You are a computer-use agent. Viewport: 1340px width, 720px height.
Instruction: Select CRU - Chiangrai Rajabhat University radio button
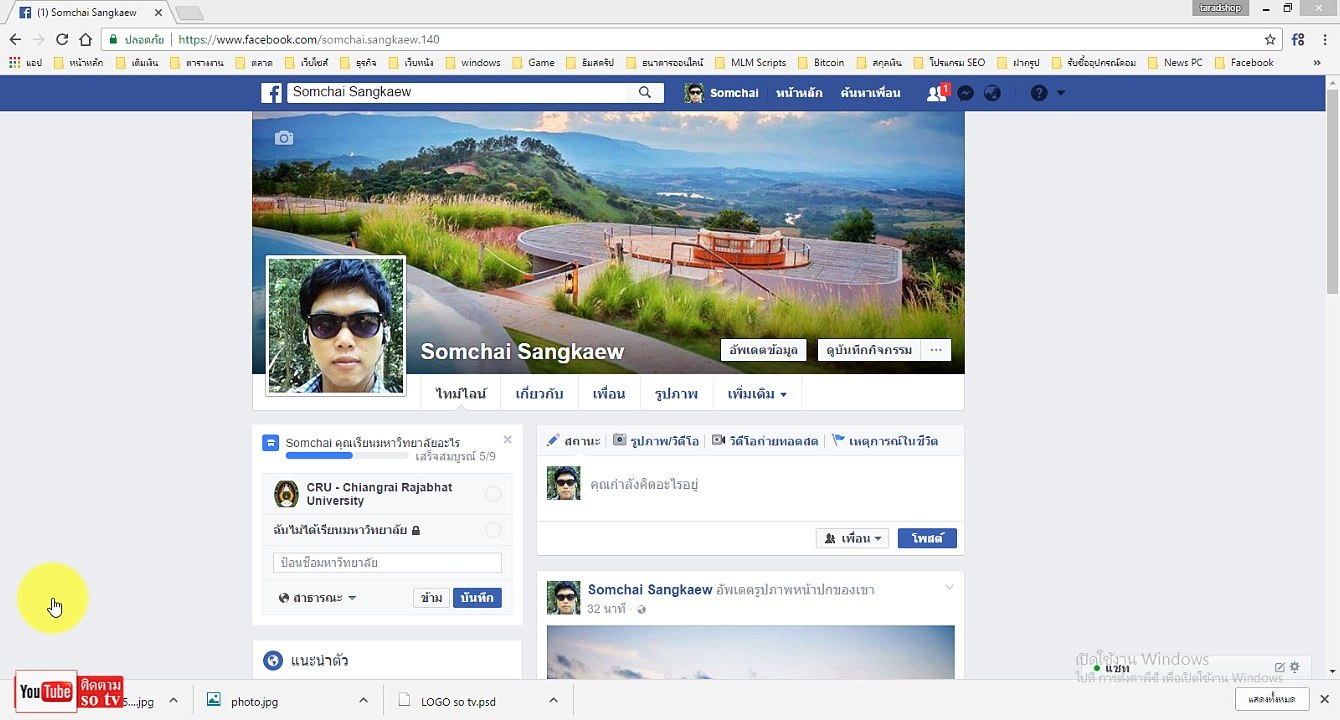pos(493,494)
